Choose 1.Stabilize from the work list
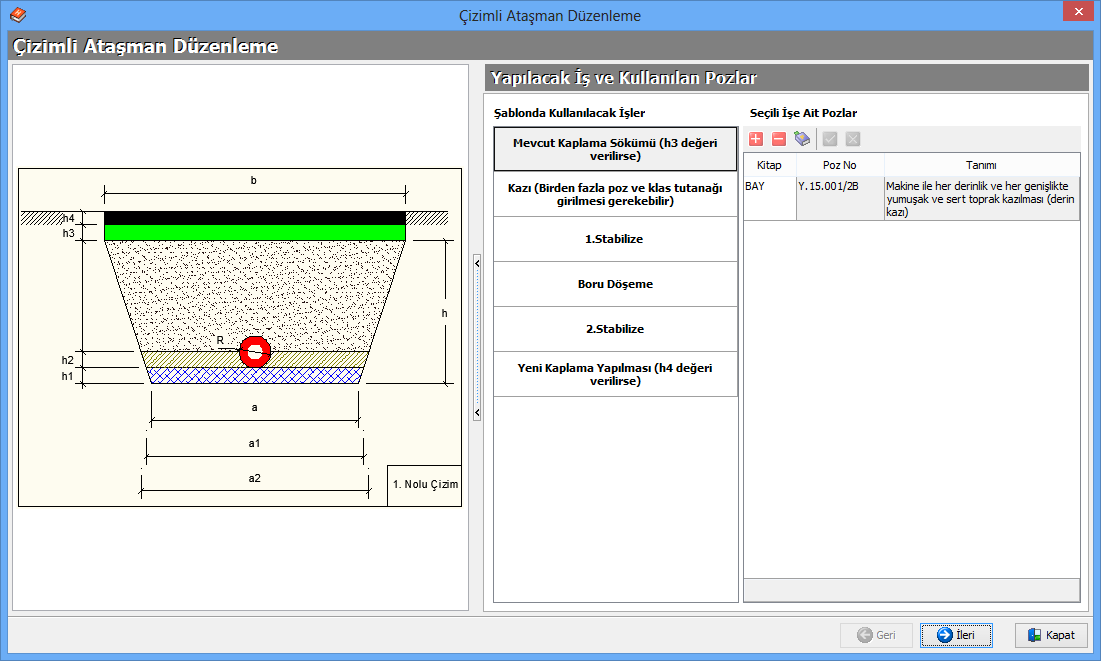1101x661 pixels. pos(615,240)
